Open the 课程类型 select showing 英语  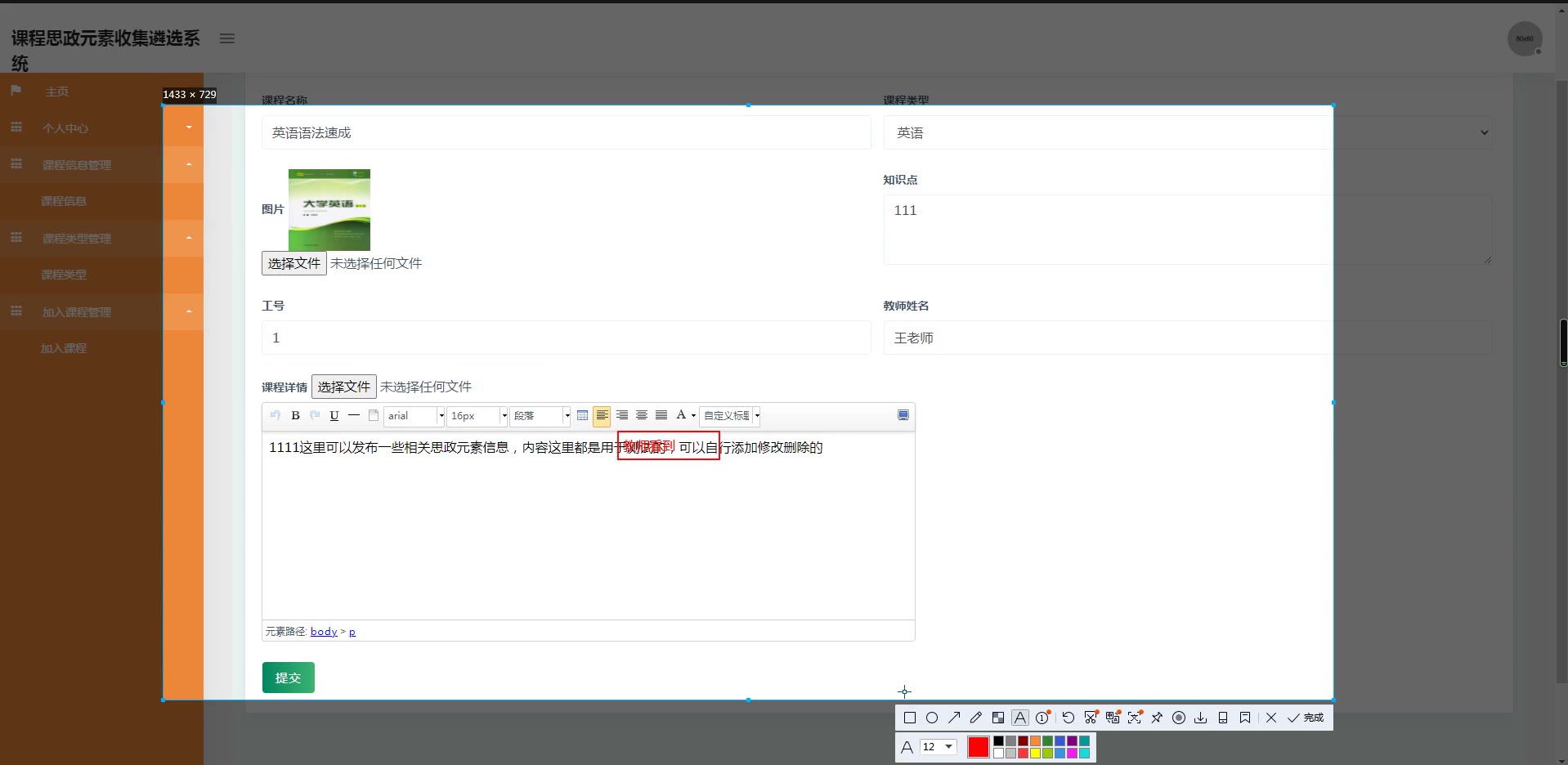(1188, 132)
